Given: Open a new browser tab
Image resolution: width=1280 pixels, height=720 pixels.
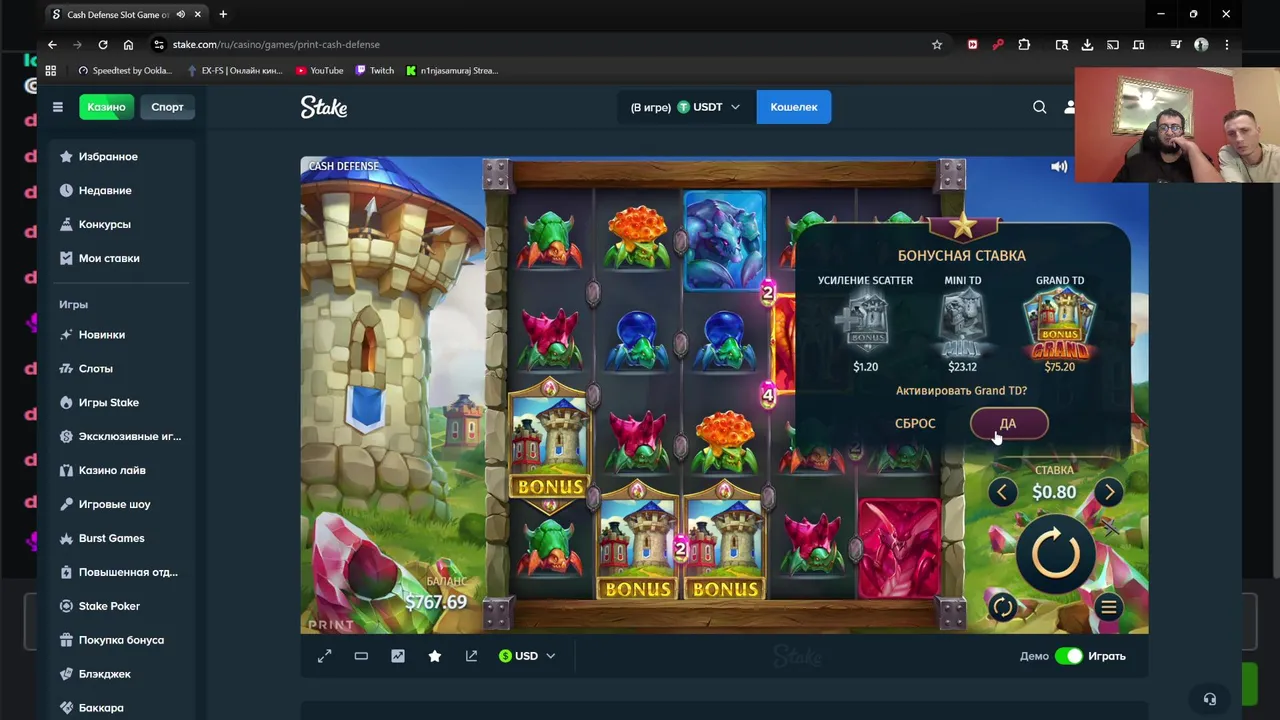Looking at the screenshot, I should click(x=223, y=14).
